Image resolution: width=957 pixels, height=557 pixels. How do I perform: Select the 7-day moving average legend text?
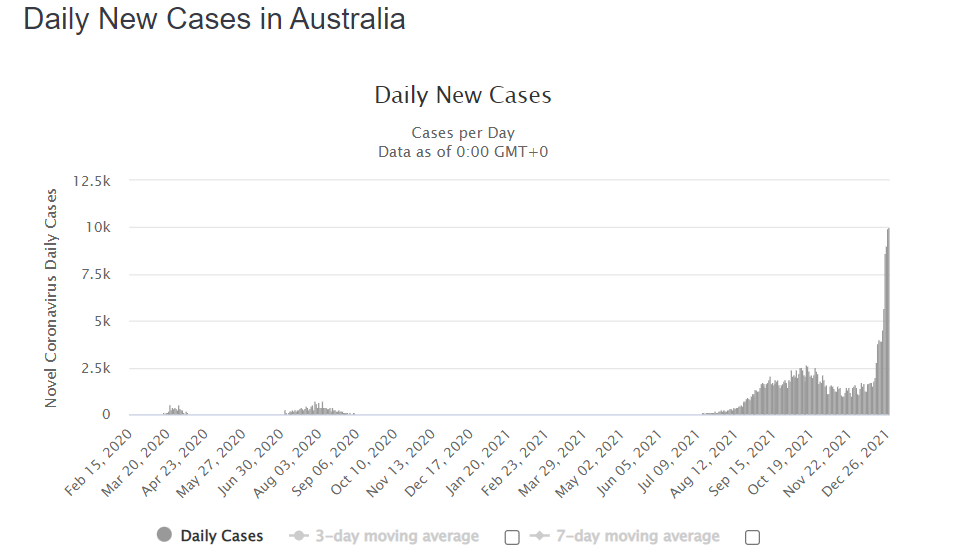click(637, 536)
